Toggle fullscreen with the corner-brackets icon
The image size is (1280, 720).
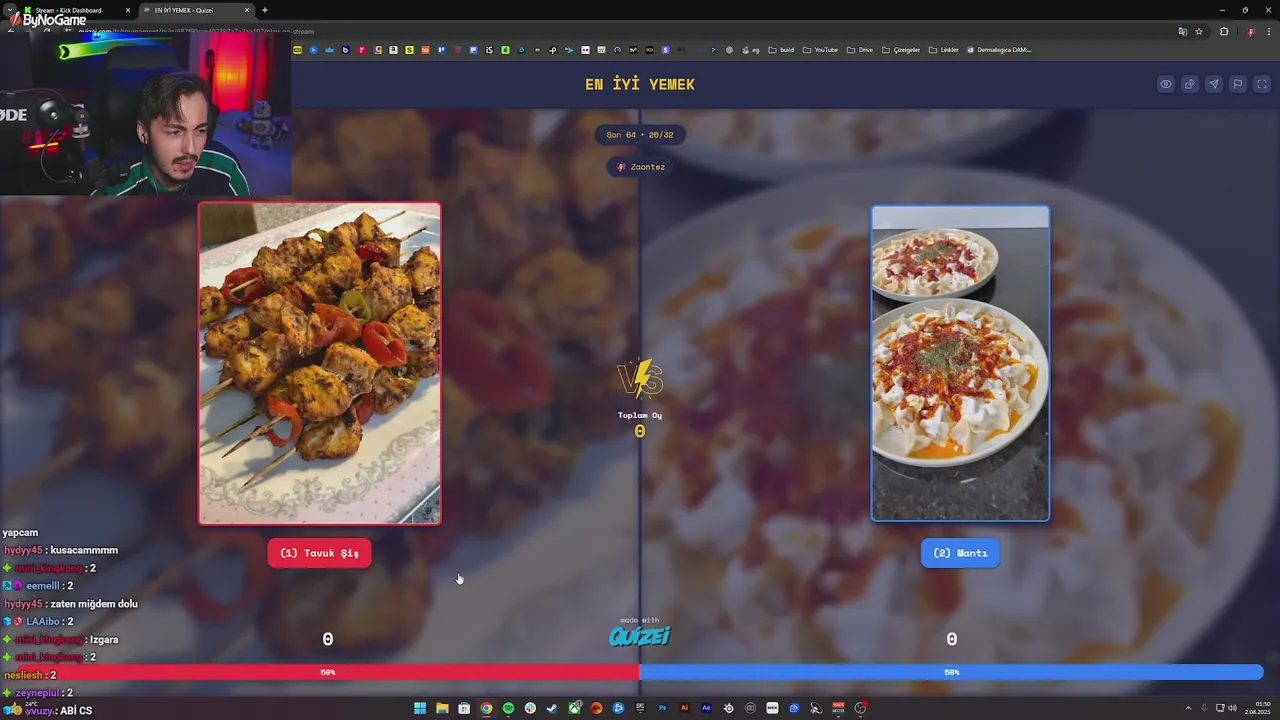pos(1262,84)
